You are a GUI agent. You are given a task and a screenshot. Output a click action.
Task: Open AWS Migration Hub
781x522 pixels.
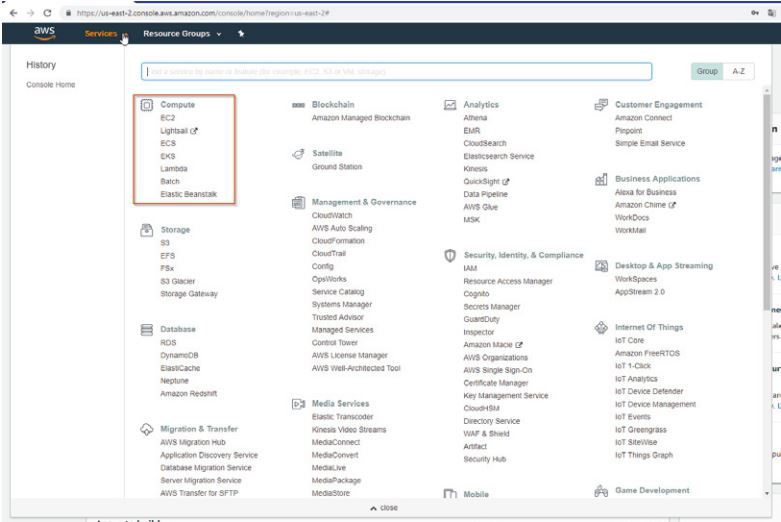pos(193,442)
